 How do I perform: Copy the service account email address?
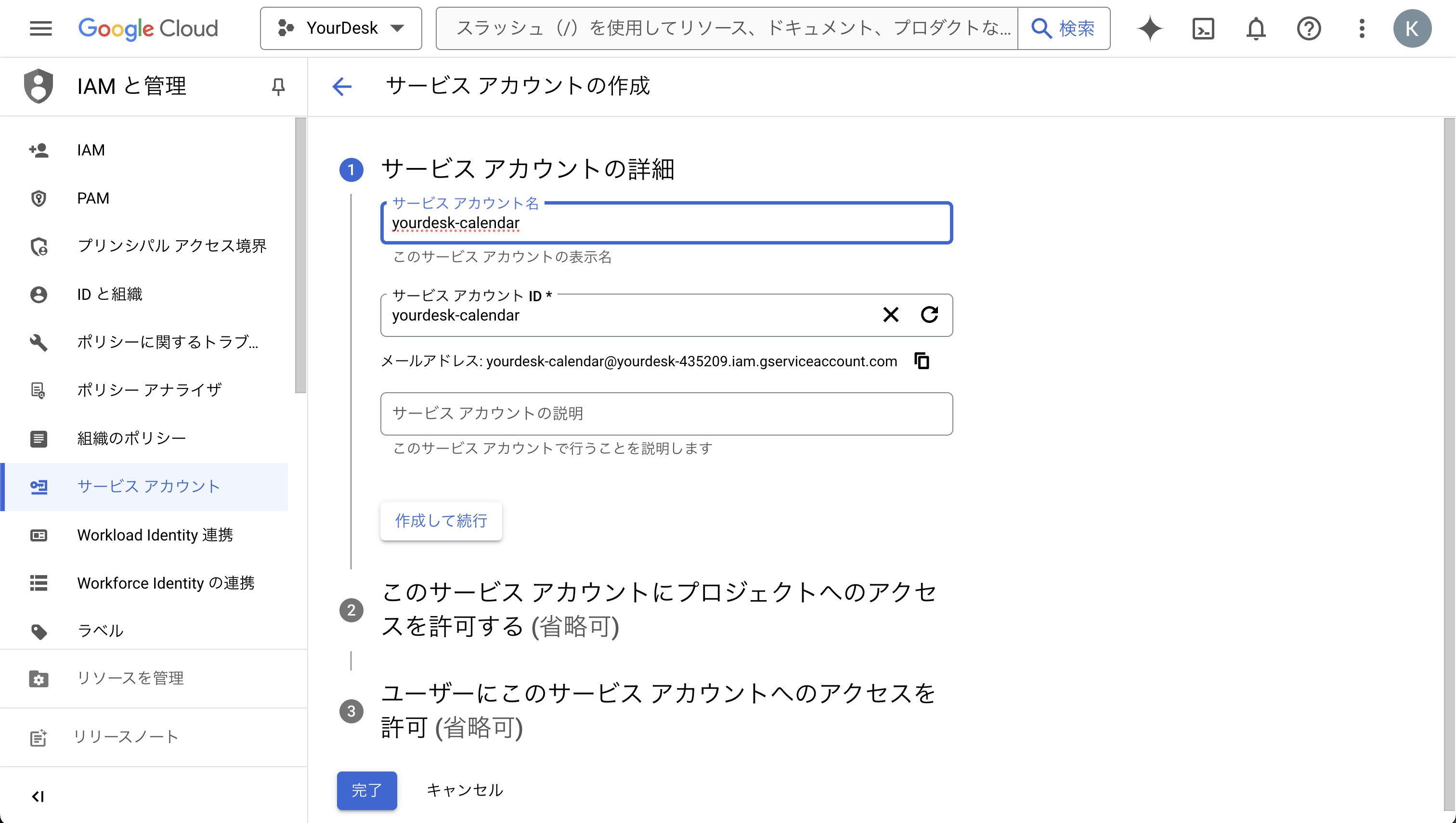(922, 360)
